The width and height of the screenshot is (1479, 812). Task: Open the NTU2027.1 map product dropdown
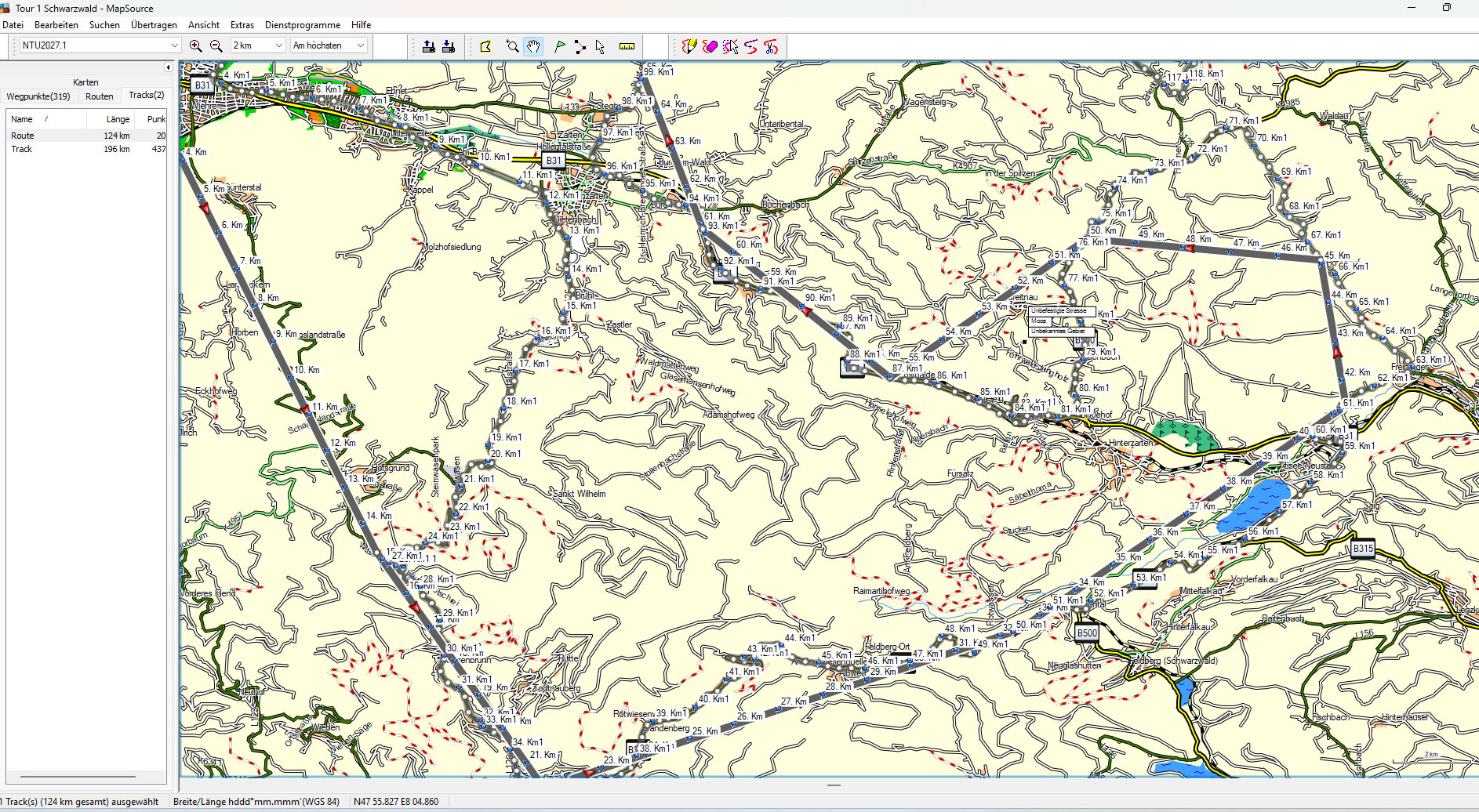174,45
